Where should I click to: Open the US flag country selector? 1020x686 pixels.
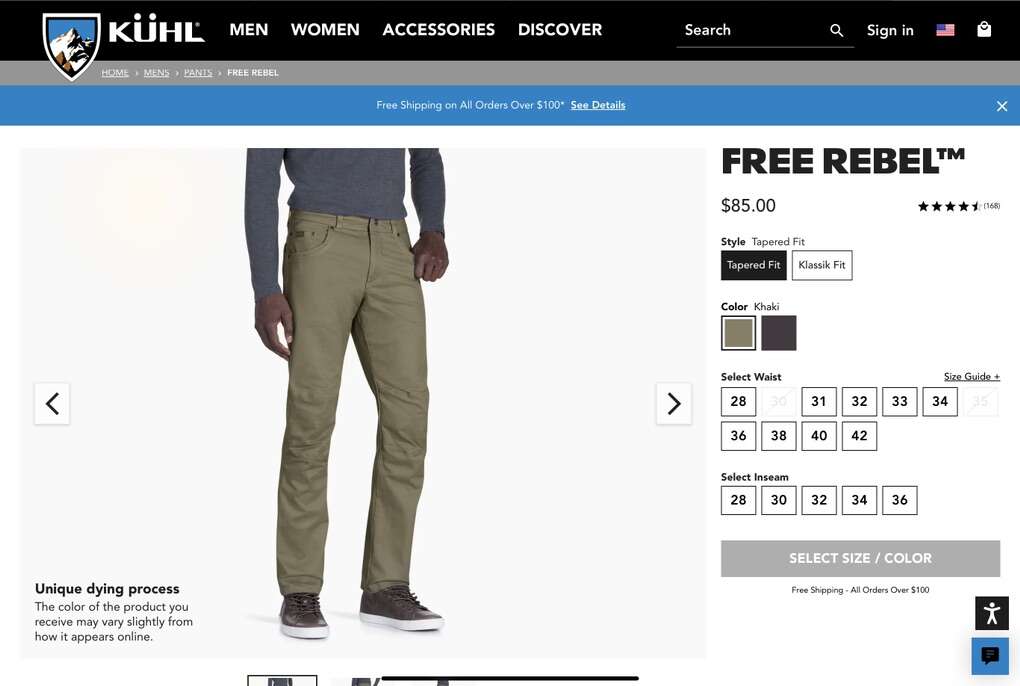(945, 30)
